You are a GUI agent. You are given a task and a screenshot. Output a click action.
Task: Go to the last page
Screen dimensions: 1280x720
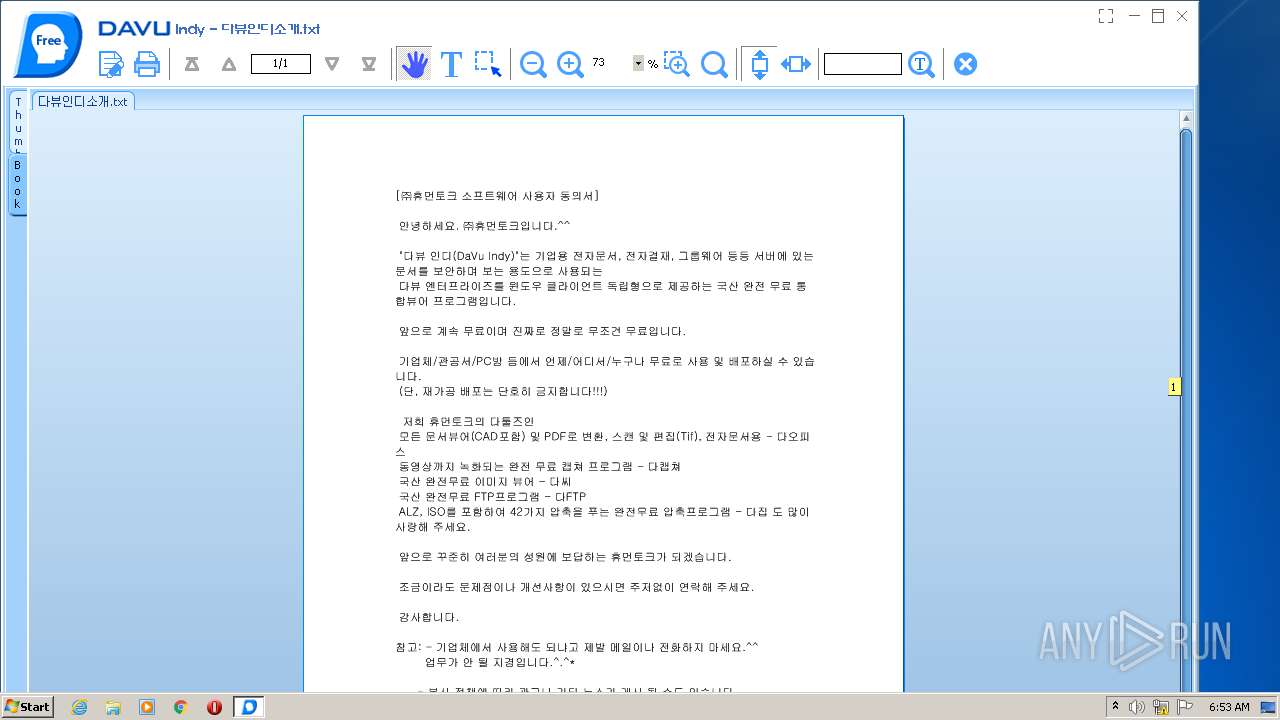[x=369, y=64]
